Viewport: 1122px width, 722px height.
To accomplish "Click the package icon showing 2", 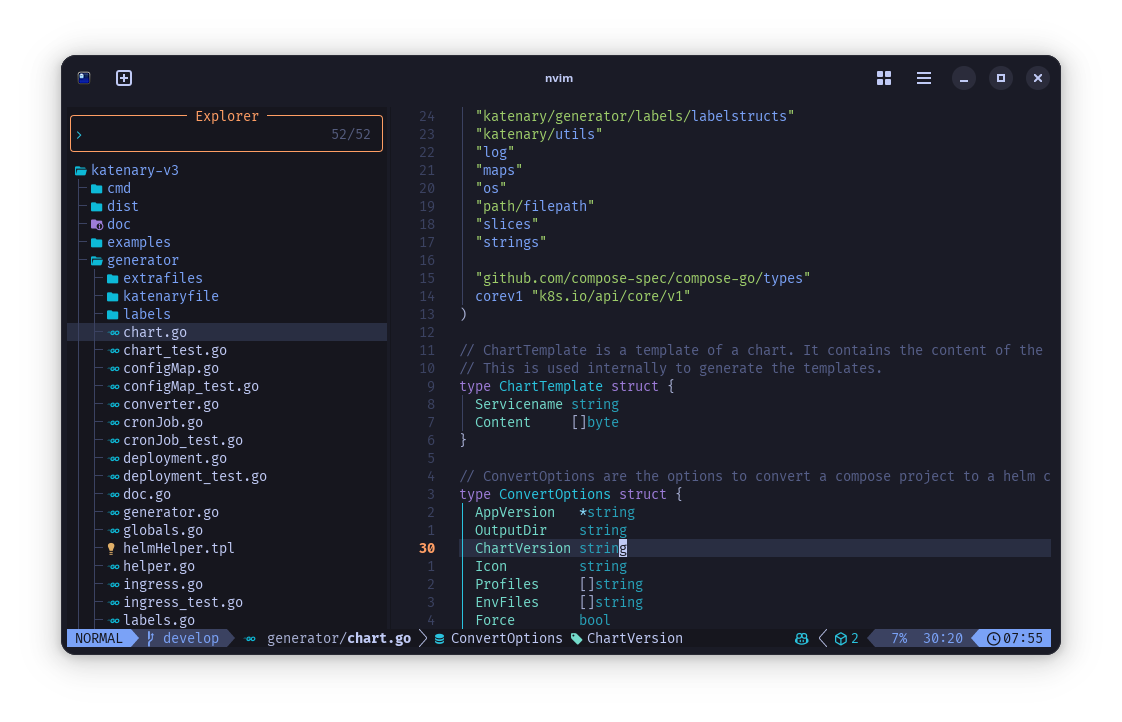I will 841,638.
